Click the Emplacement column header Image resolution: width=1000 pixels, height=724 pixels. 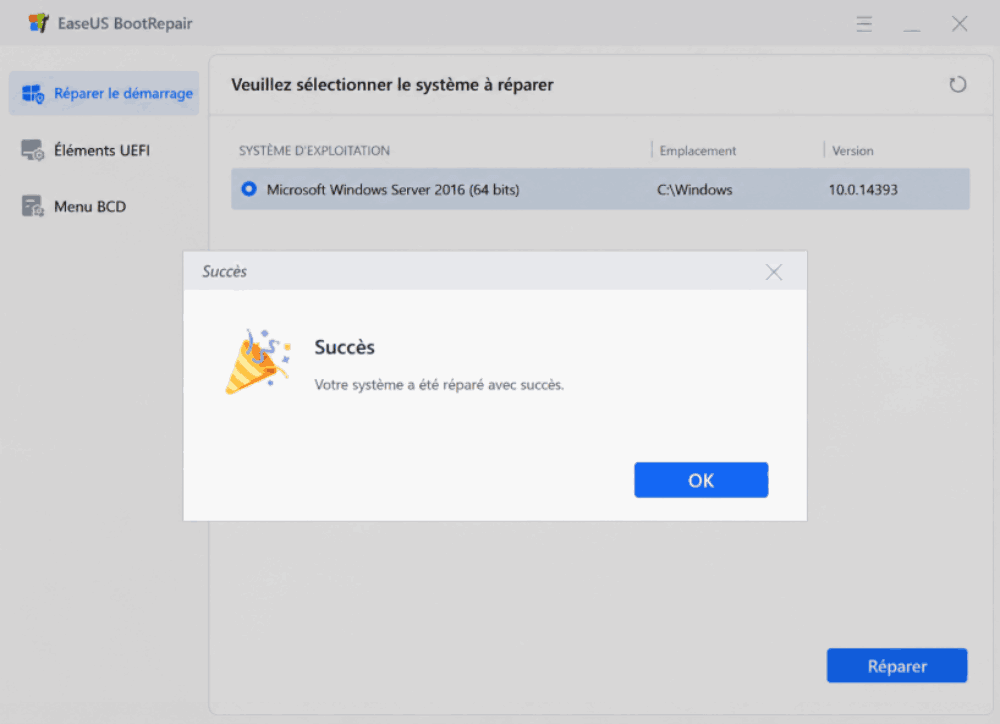tap(698, 151)
